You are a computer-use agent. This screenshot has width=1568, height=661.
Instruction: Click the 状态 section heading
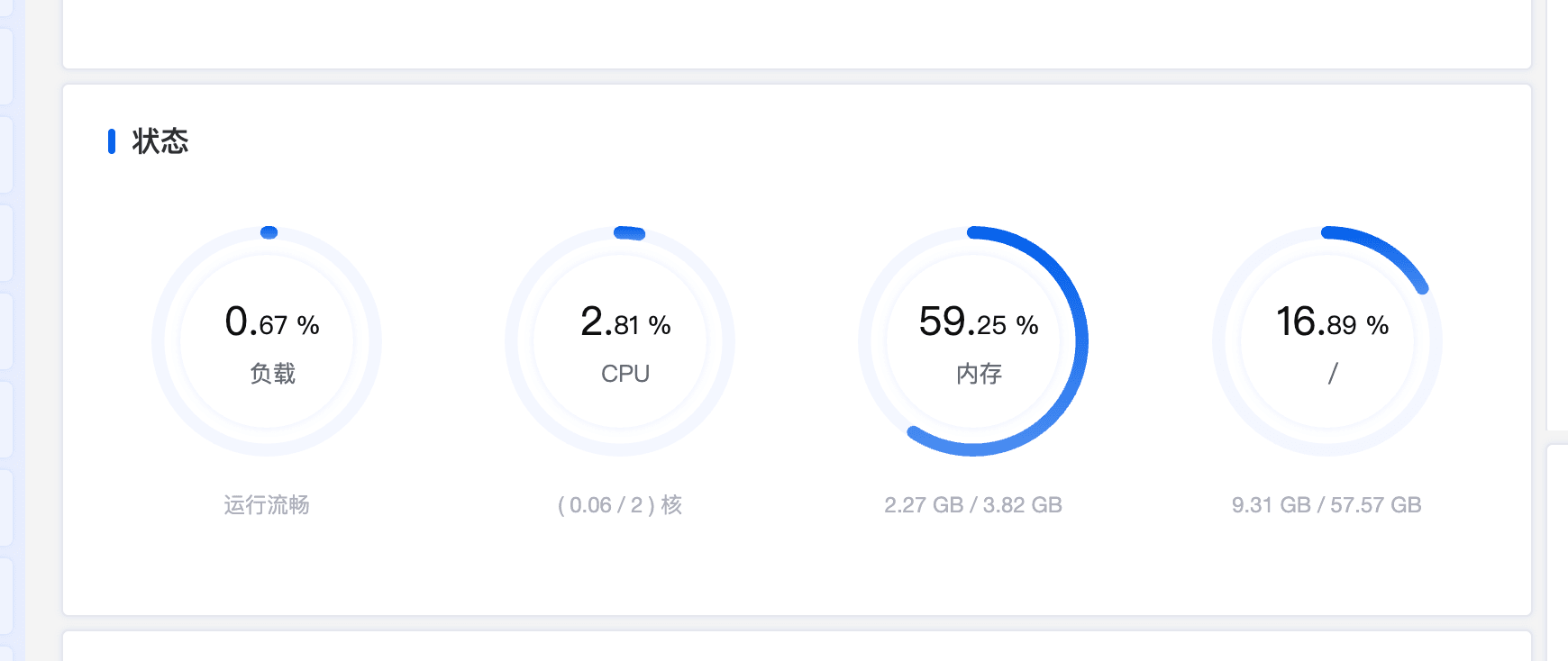point(160,141)
